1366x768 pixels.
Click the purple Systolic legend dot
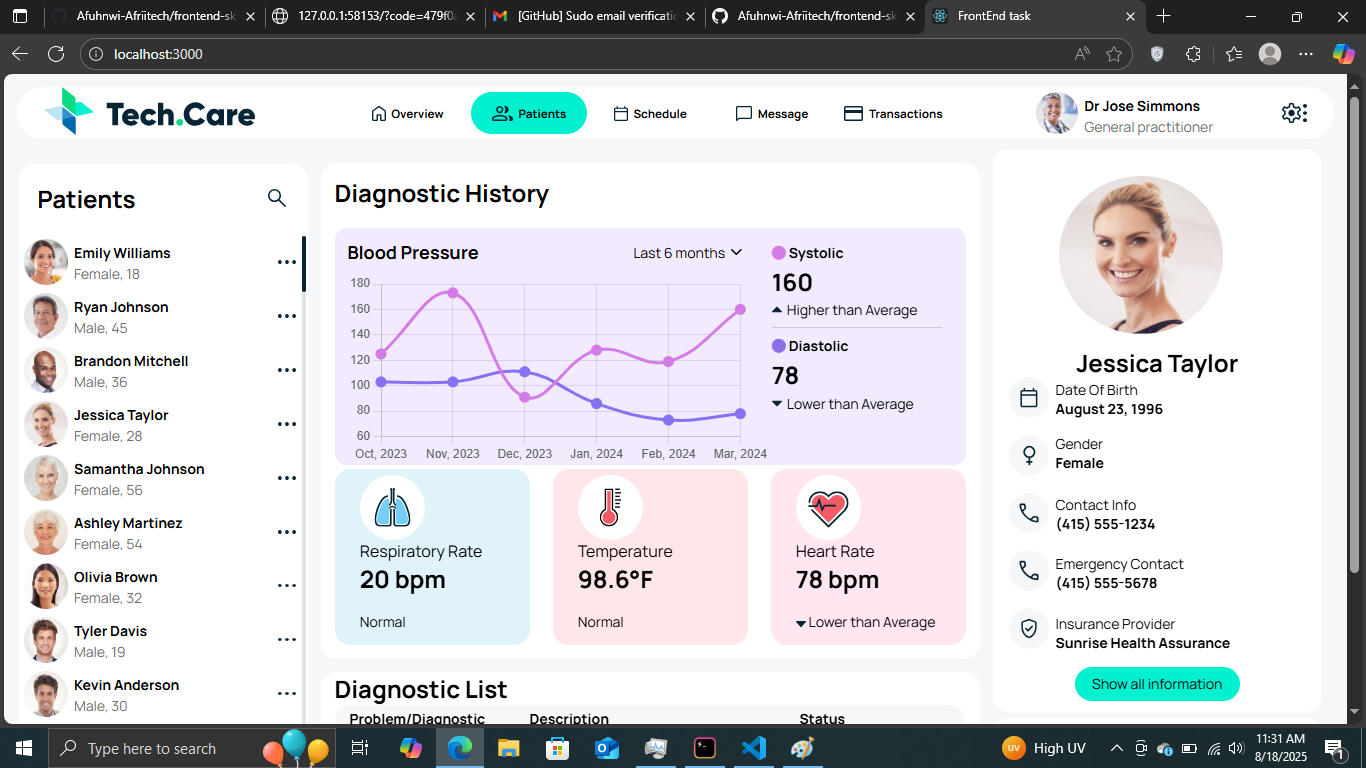click(779, 253)
